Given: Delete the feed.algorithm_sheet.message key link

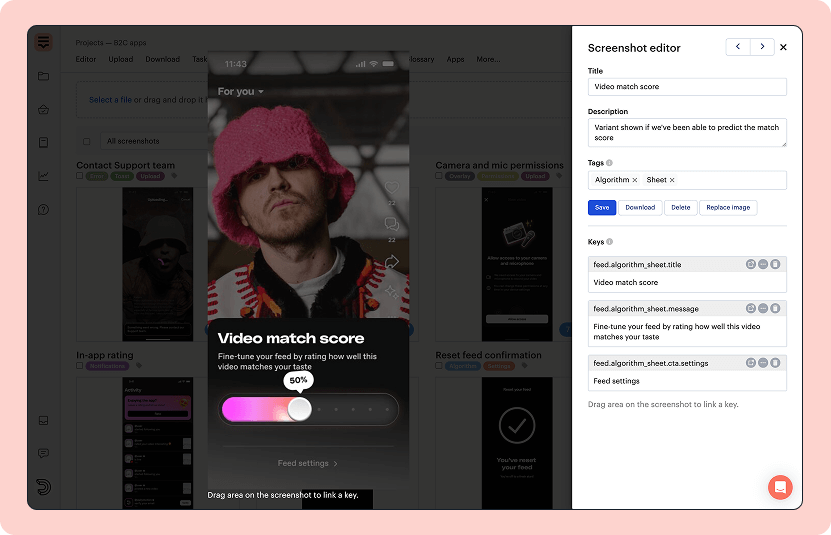Looking at the screenshot, I should click(775, 308).
